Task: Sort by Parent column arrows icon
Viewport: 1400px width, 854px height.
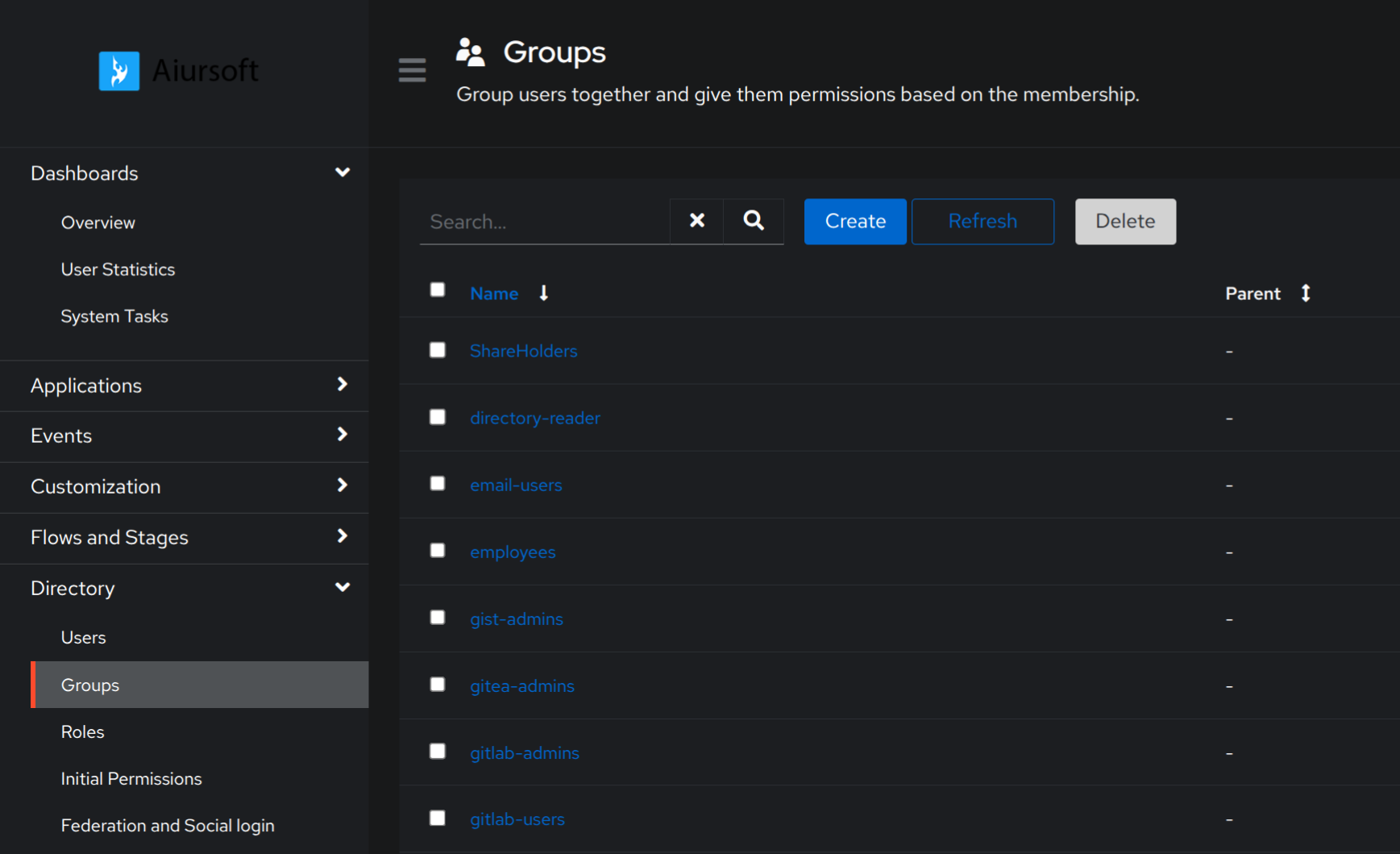Action: (1305, 294)
